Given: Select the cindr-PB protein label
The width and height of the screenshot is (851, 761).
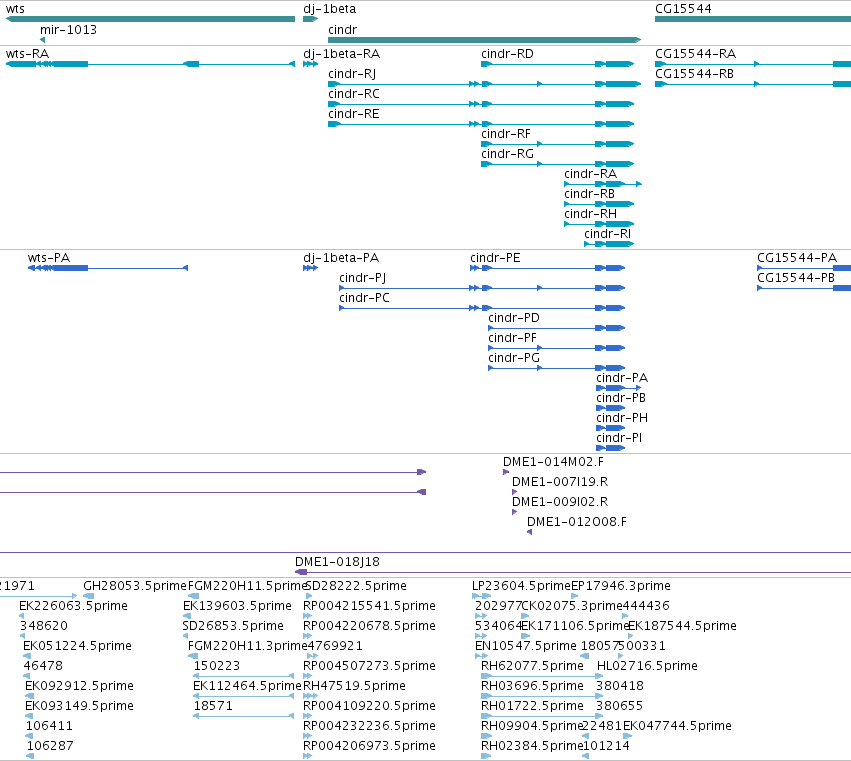Looking at the screenshot, I should [620, 398].
